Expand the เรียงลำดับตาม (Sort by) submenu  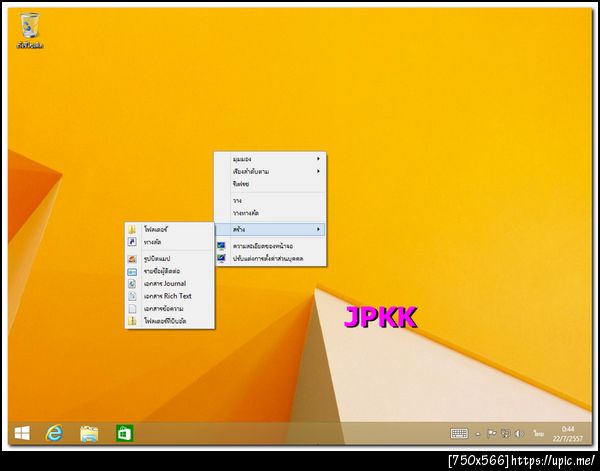tap(270, 171)
